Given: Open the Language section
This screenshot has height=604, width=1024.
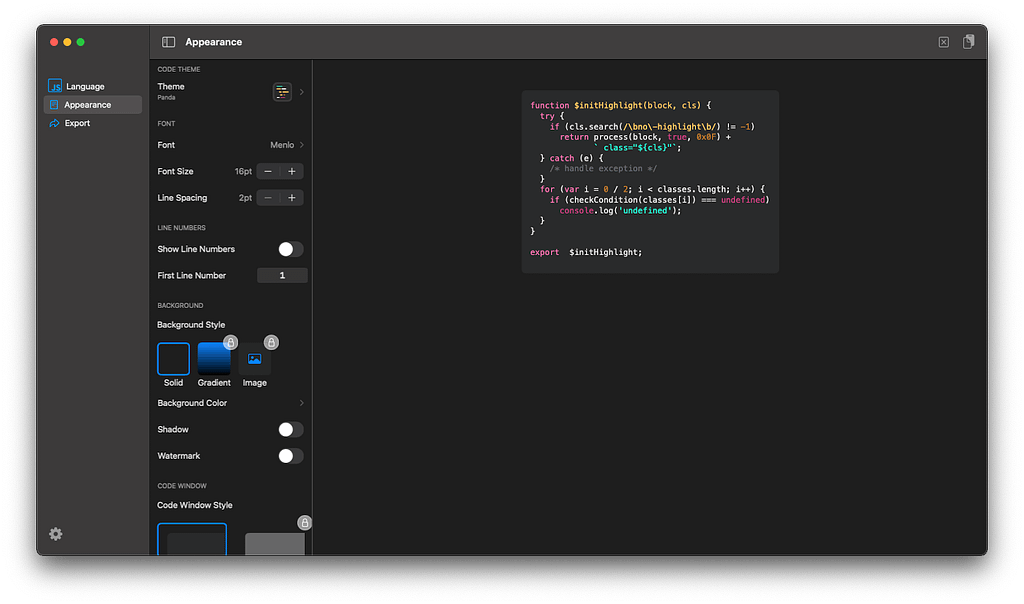Looking at the screenshot, I should [85, 86].
